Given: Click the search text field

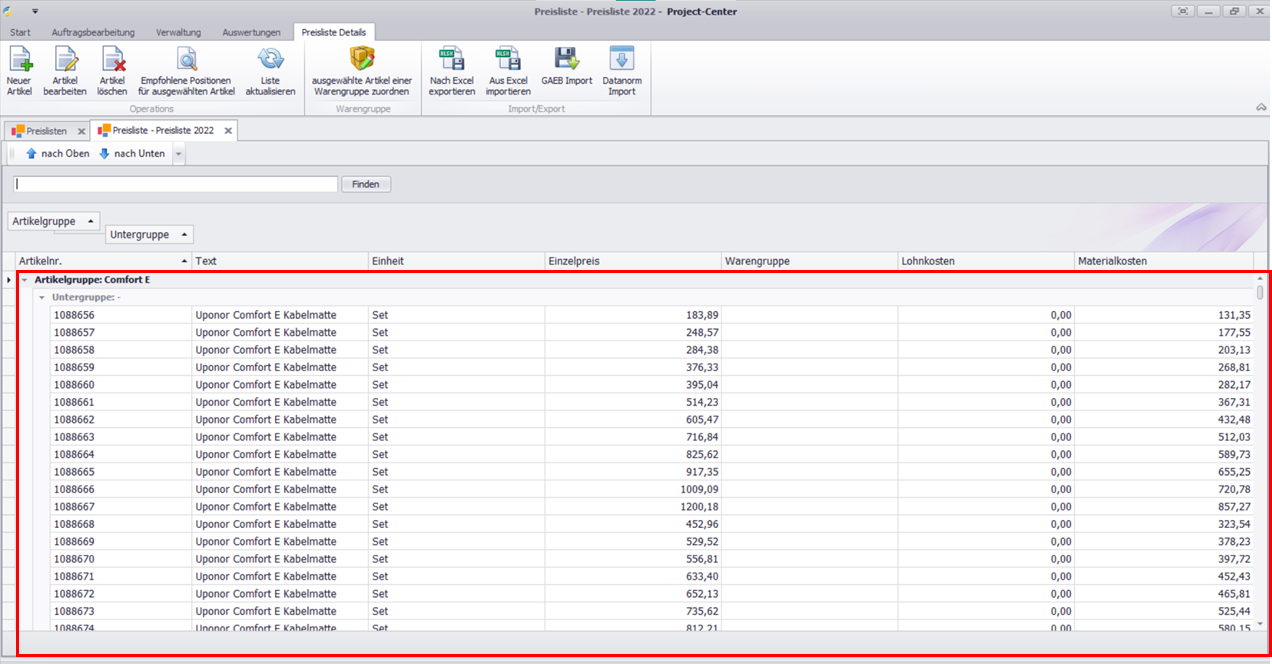Looking at the screenshot, I should [x=176, y=184].
